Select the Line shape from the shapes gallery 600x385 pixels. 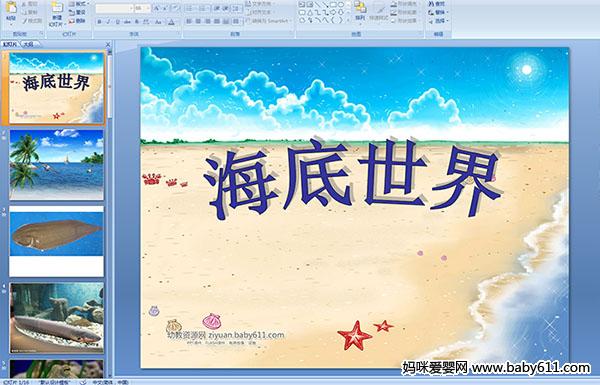[317, 5]
